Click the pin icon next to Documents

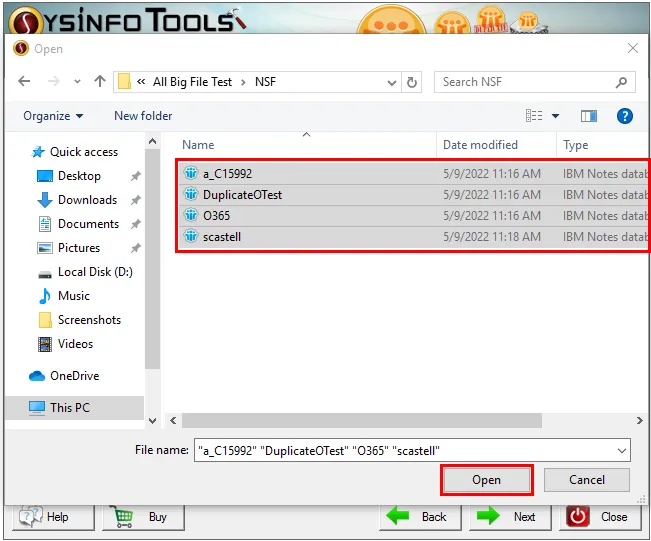(x=135, y=224)
